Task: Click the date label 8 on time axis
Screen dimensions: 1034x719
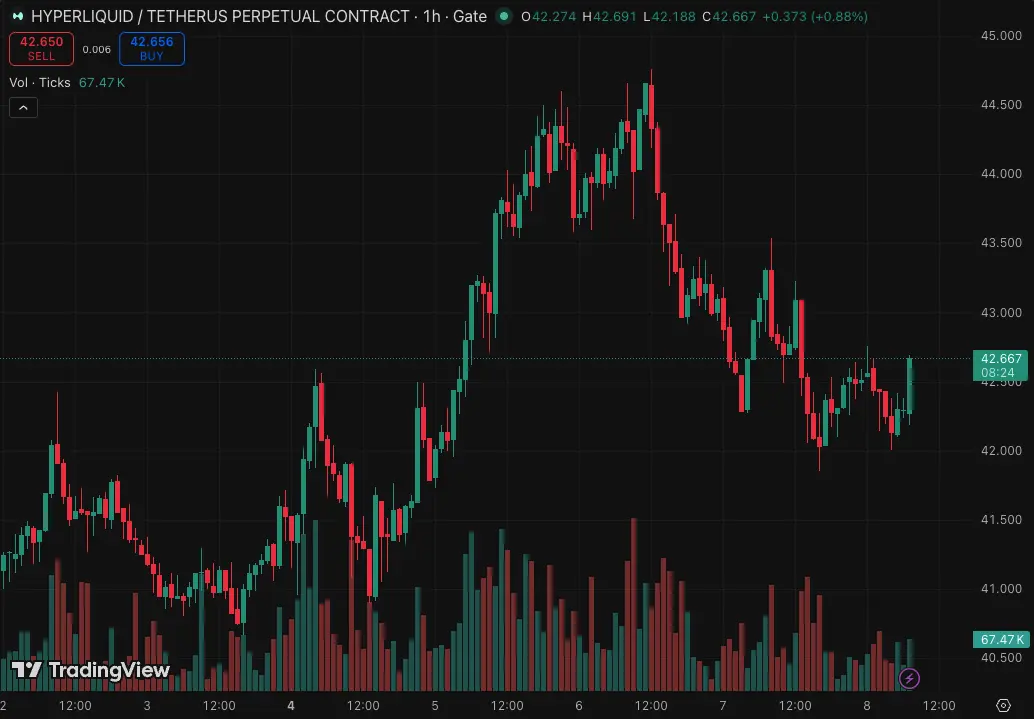Action: [x=867, y=705]
